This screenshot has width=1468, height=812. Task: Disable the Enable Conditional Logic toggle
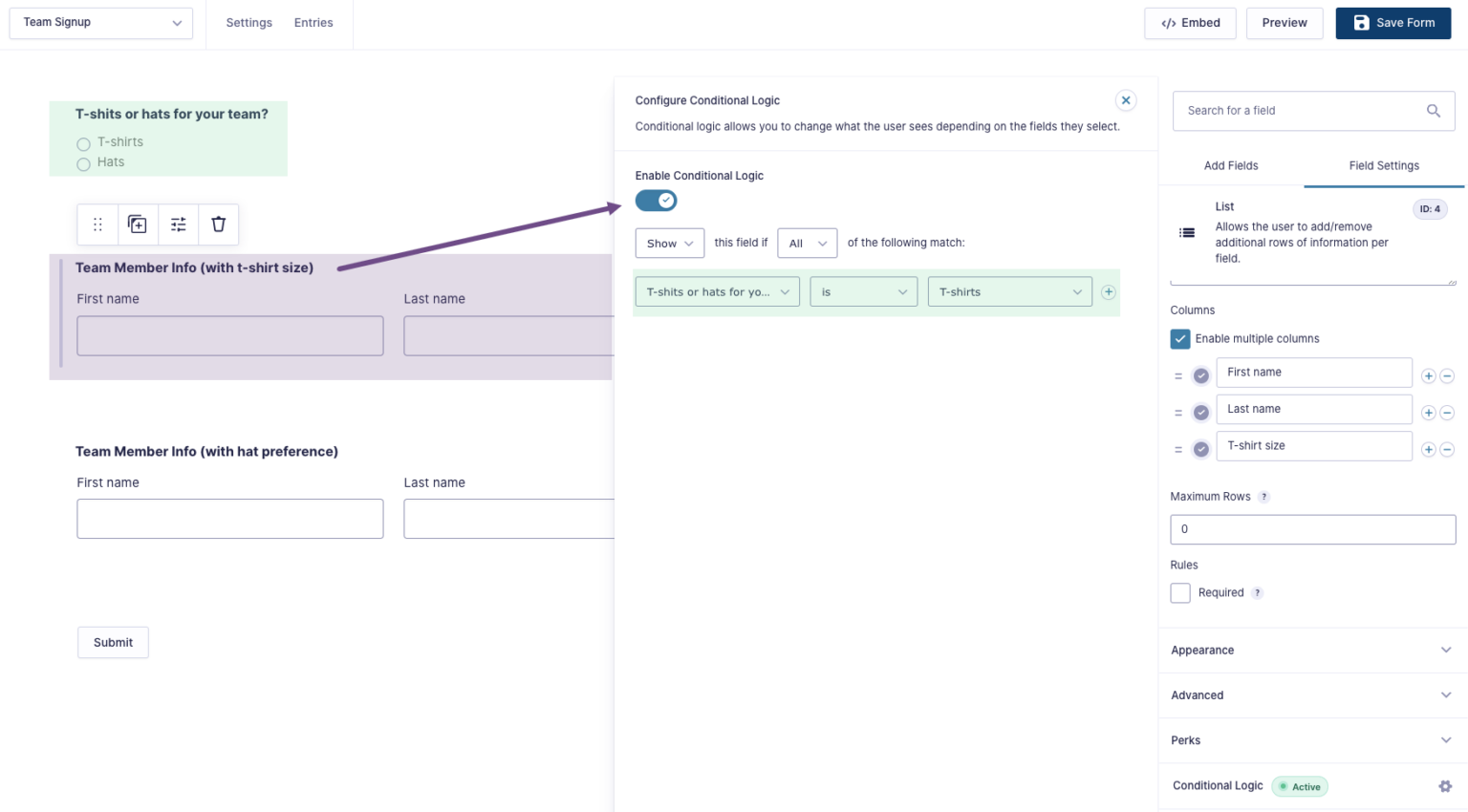[656, 201]
